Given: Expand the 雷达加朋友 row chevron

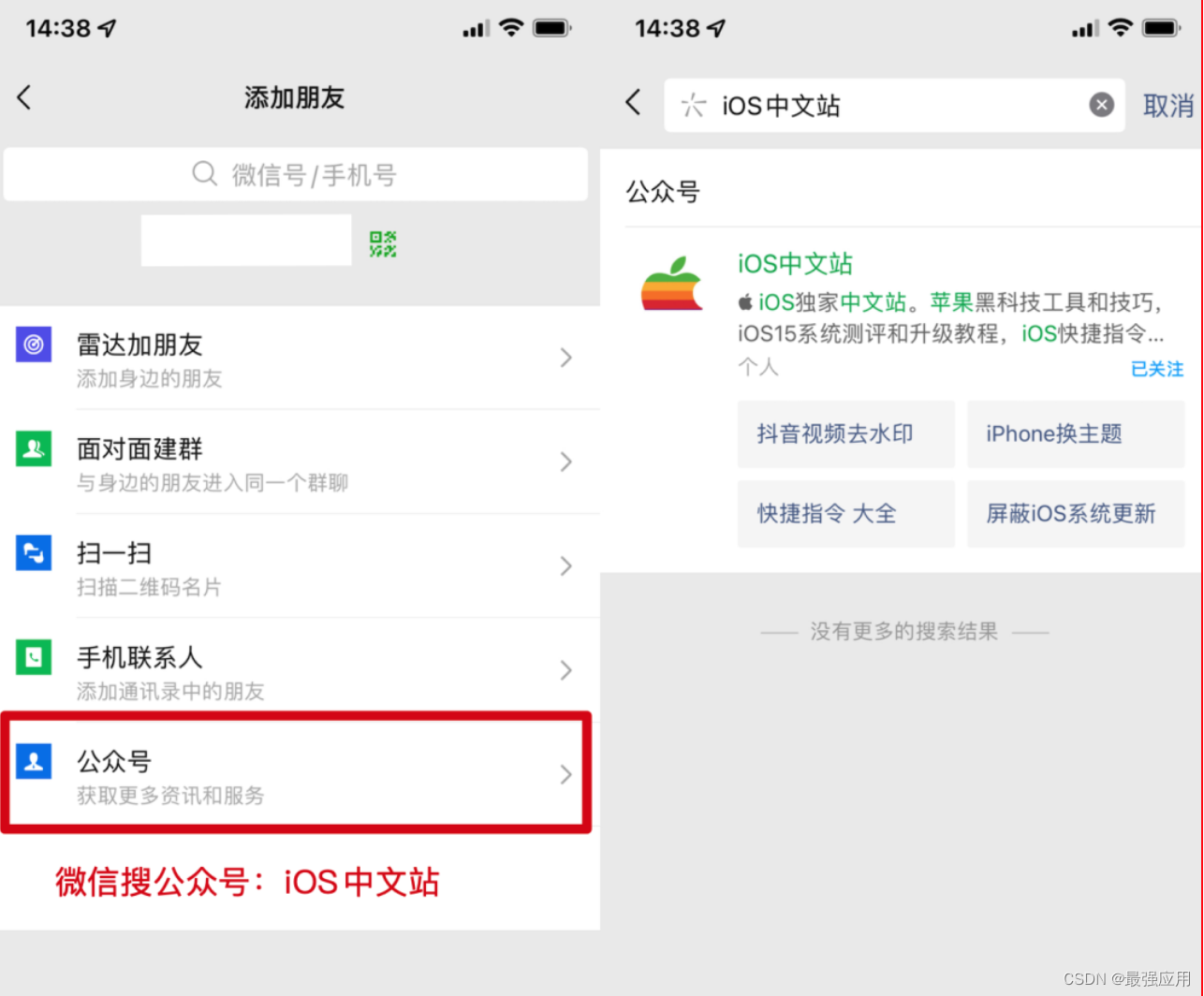Looking at the screenshot, I should 565,358.
